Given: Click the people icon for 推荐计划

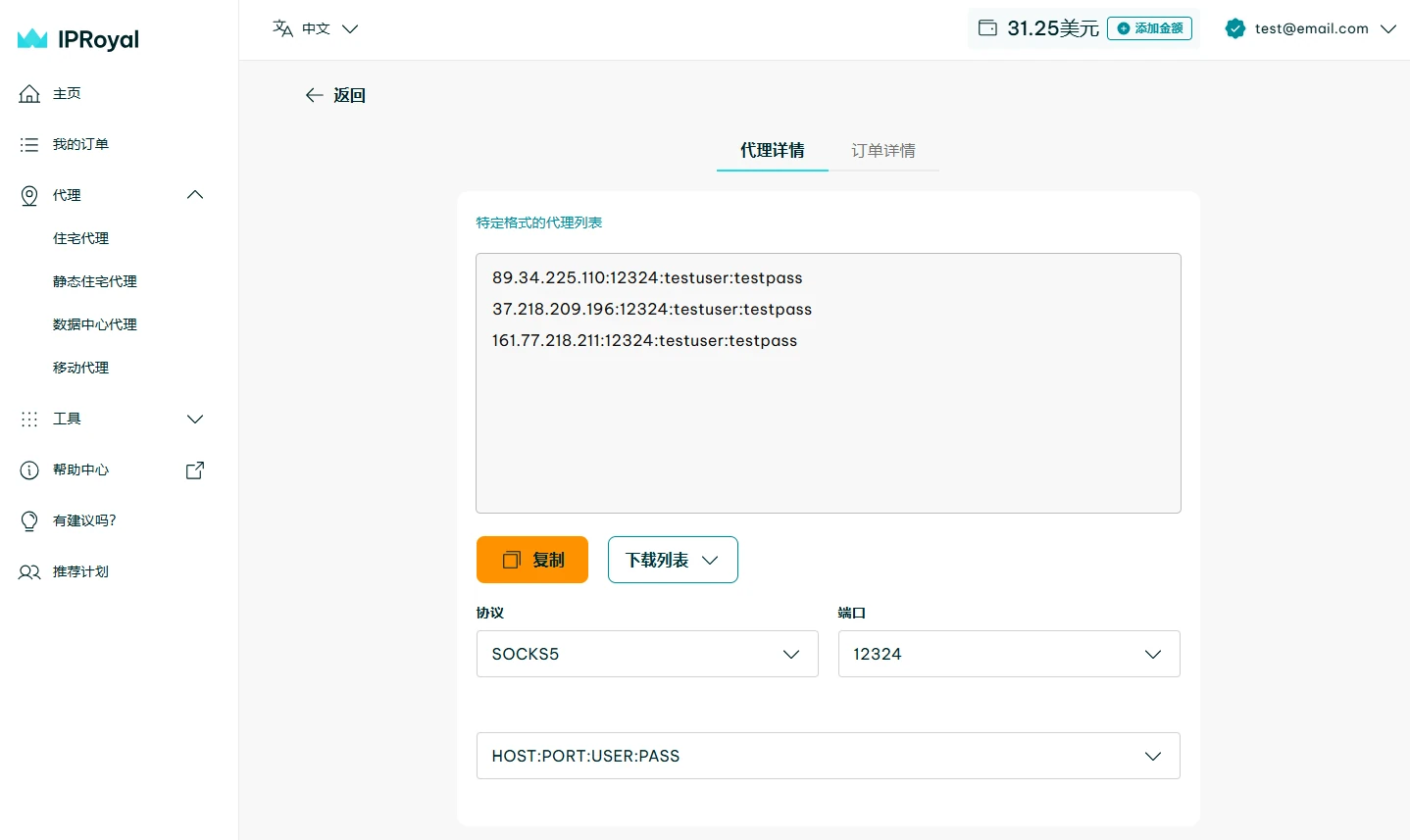Looking at the screenshot, I should (29, 572).
